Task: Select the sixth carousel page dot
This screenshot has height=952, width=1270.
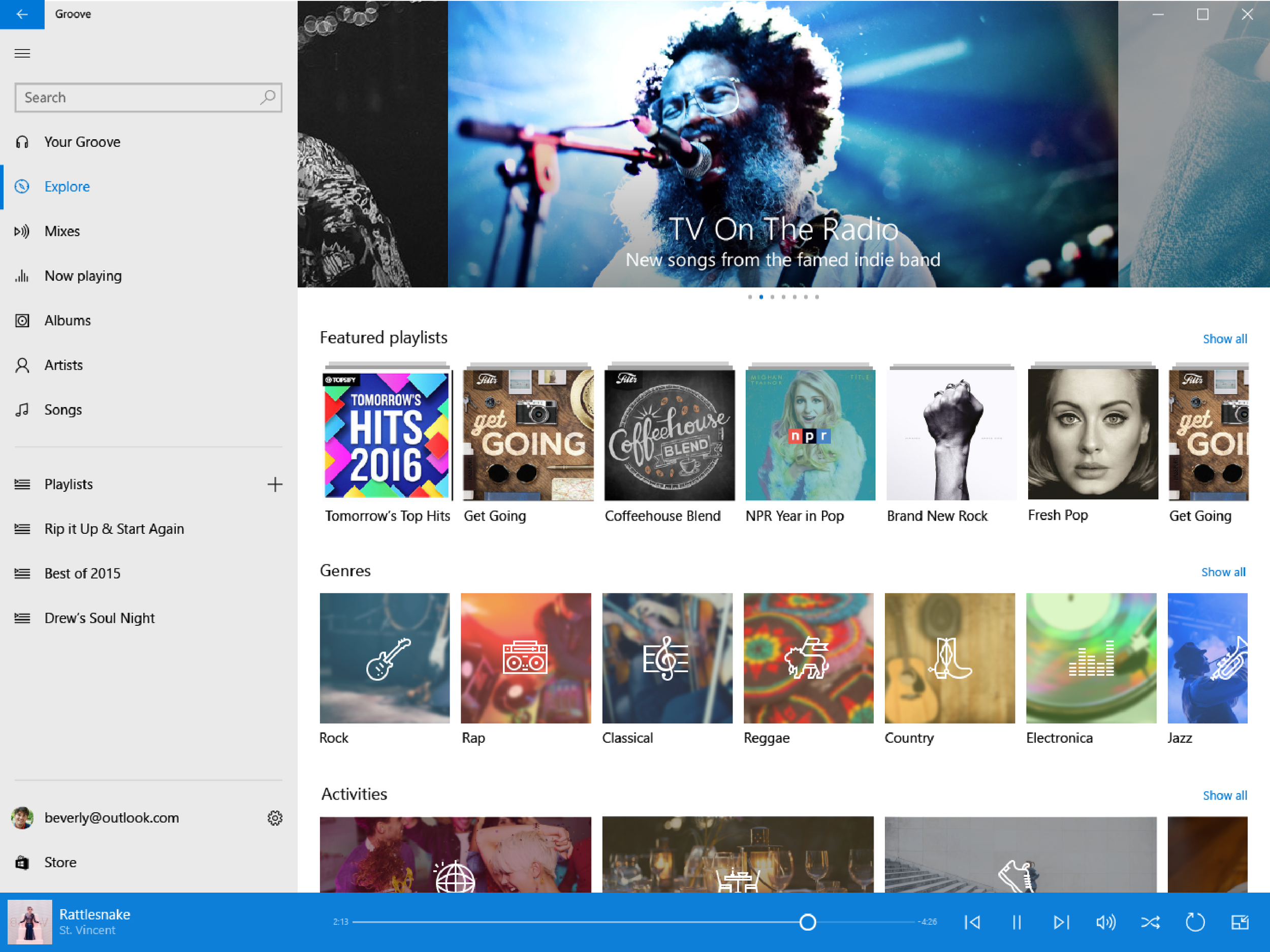Action: [x=806, y=297]
